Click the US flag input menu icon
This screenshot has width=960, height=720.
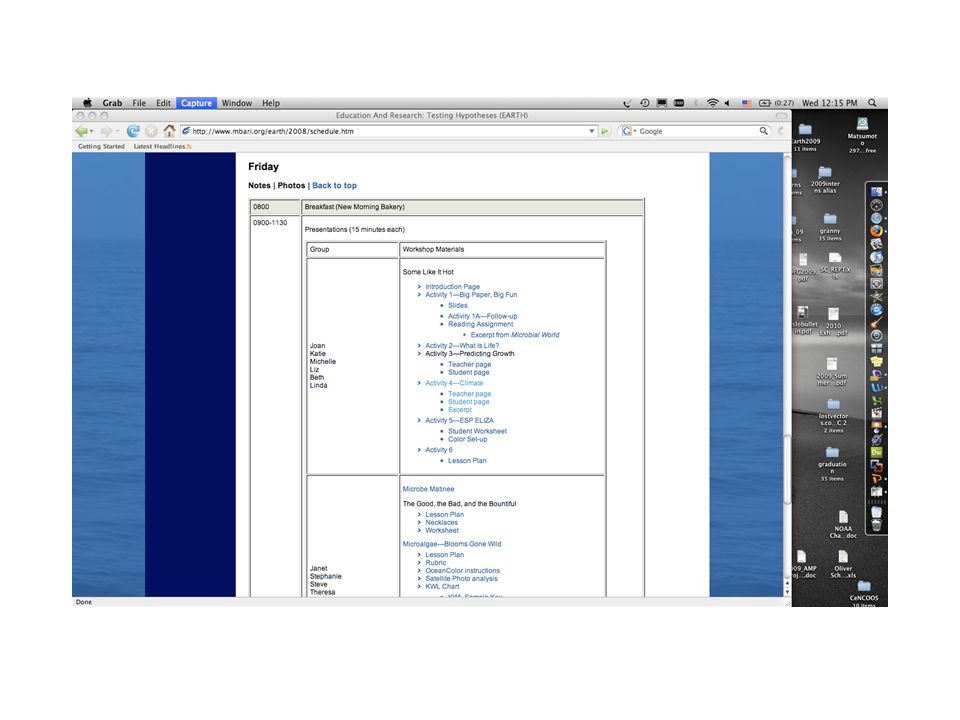click(x=746, y=103)
